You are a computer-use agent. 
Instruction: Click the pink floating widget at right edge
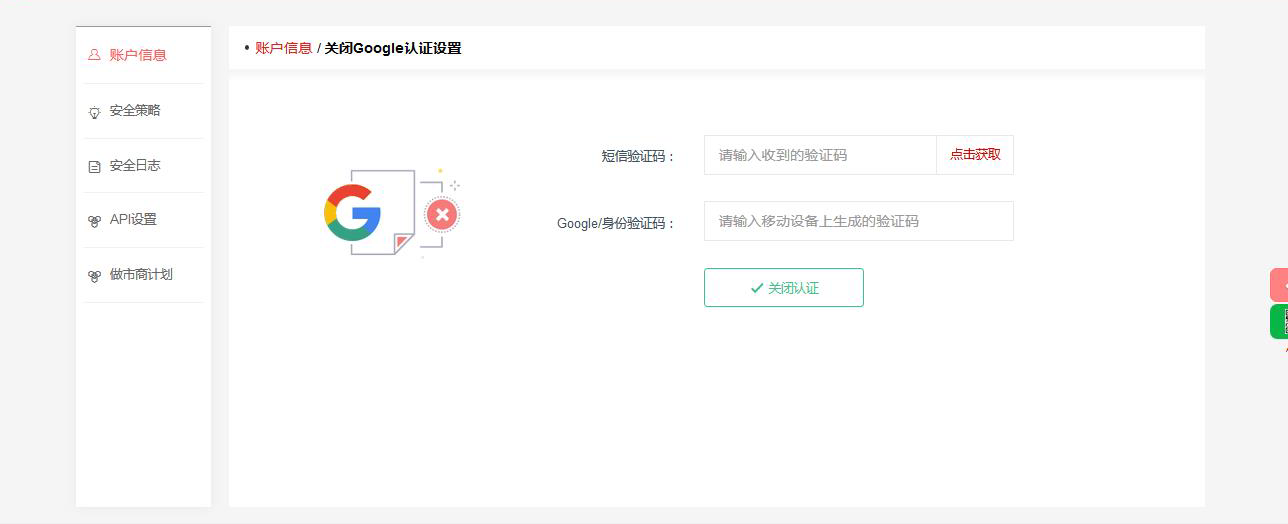pos(1279,285)
